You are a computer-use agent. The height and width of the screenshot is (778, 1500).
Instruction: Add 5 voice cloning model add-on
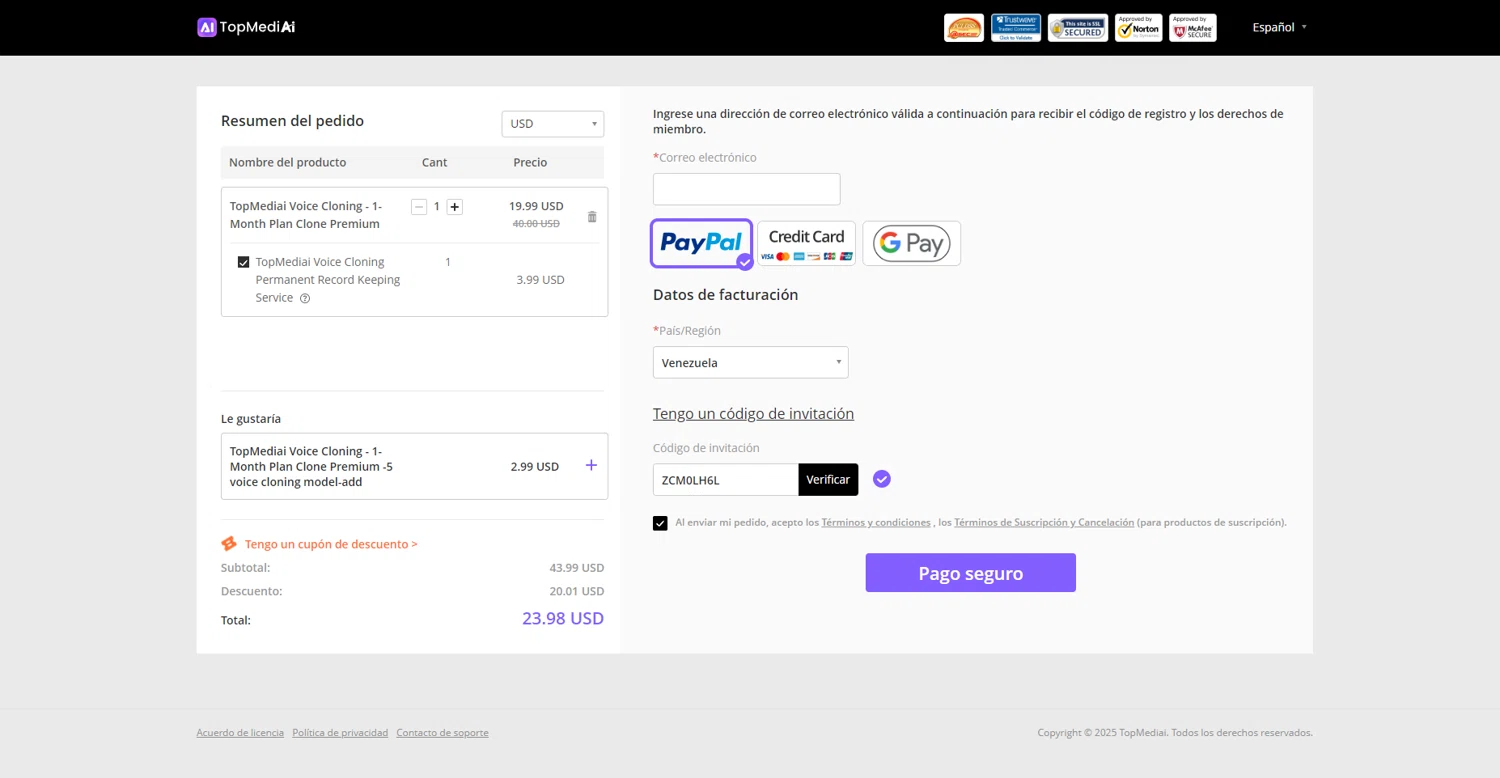591,465
